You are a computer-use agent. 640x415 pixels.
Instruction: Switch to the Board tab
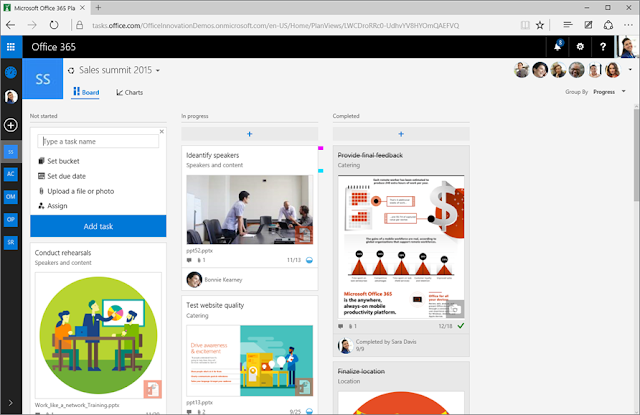[x=86, y=92]
